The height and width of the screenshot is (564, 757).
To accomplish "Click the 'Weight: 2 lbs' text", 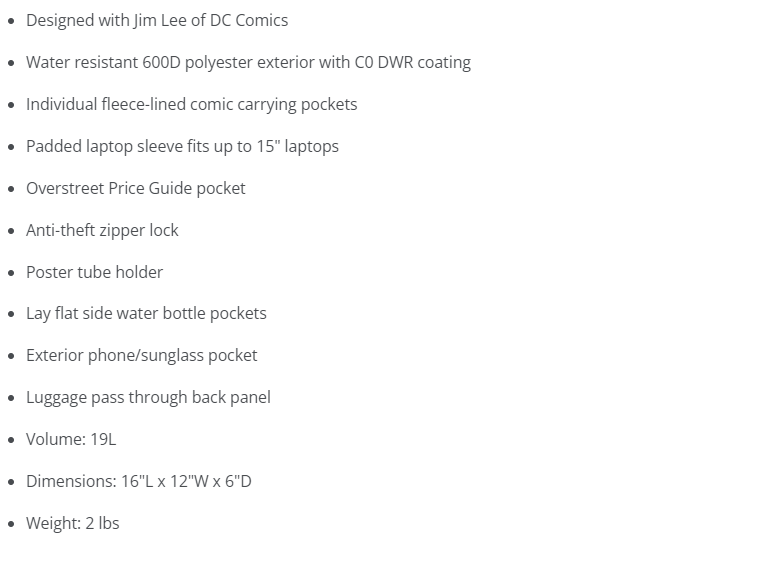I will pos(72,523).
